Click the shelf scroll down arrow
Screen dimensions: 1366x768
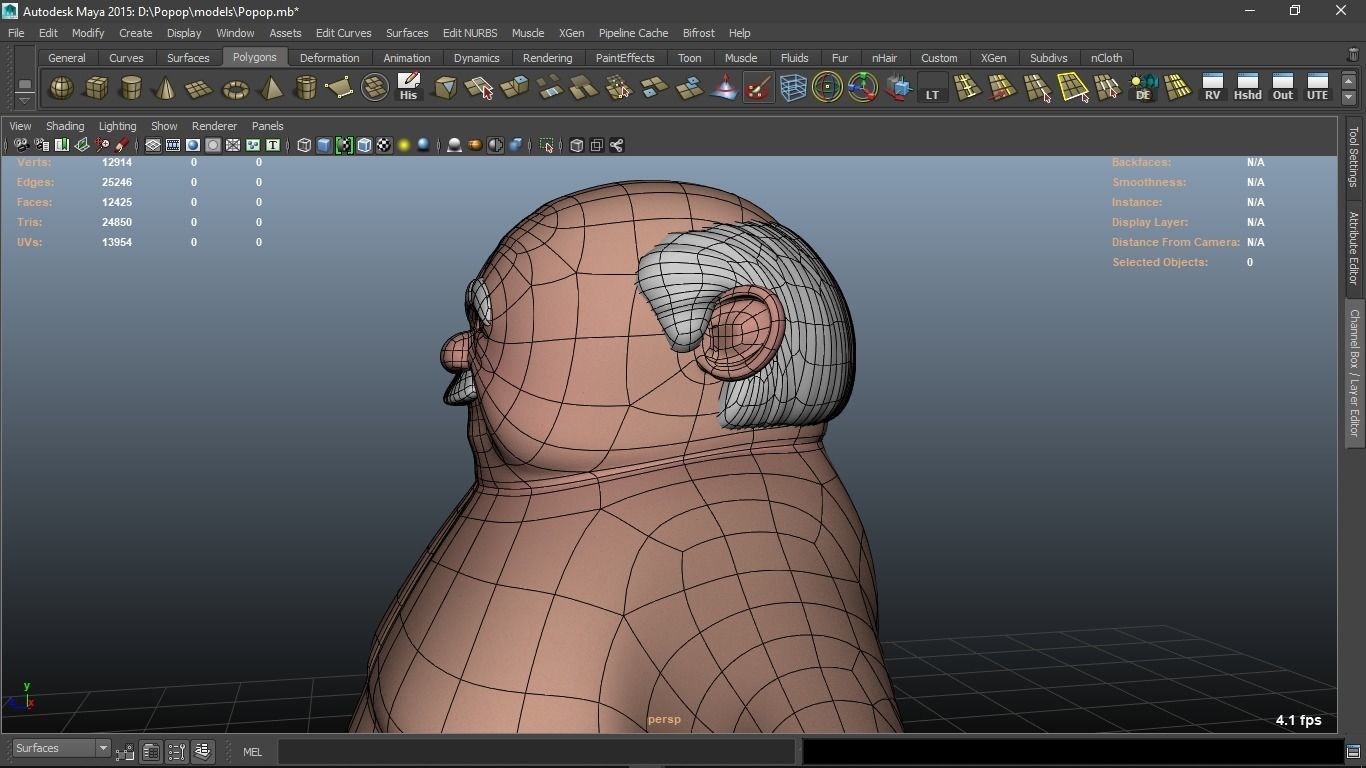pyautogui.click(x=1349, y=97)
